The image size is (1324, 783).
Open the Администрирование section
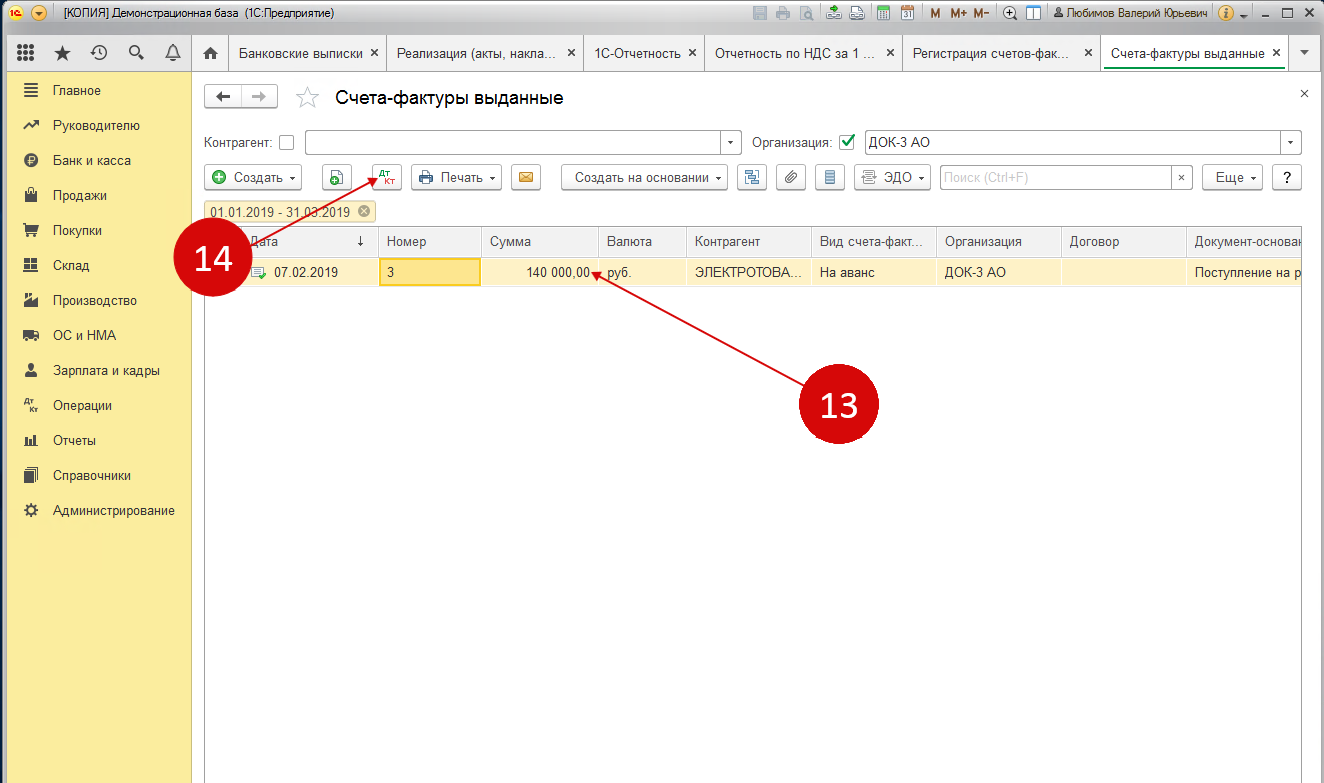[114, 510]
